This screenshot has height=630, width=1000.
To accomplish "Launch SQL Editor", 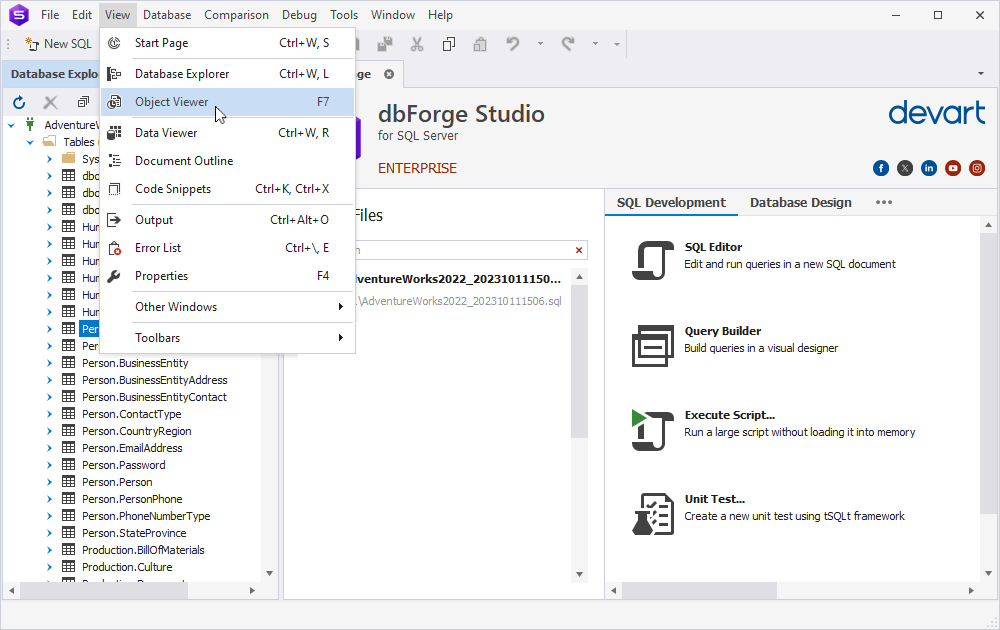I will [763, 258].
